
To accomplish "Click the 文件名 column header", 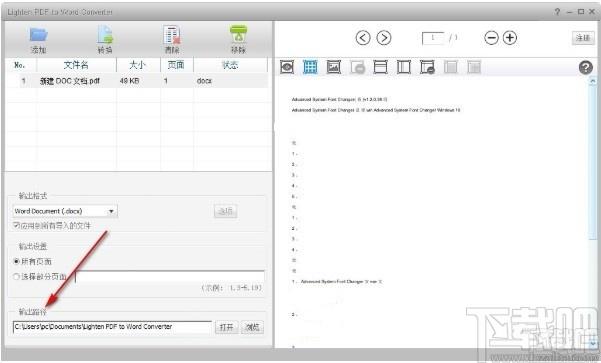I will pos(76,65).
